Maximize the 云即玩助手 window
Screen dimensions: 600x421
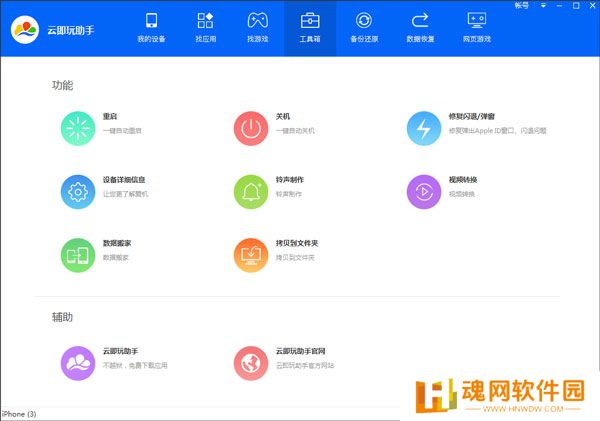tap(576, 6)
